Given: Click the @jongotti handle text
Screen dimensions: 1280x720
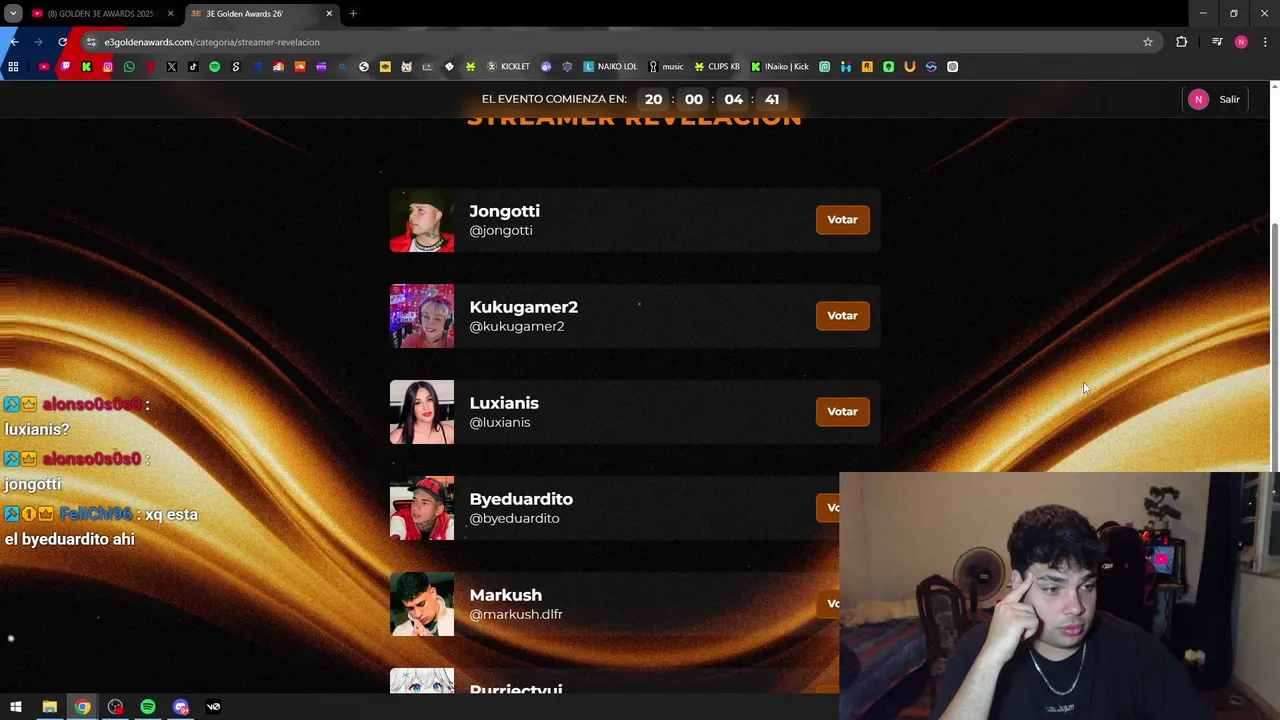Looking at the screenshot, I should tap(501, 230).
